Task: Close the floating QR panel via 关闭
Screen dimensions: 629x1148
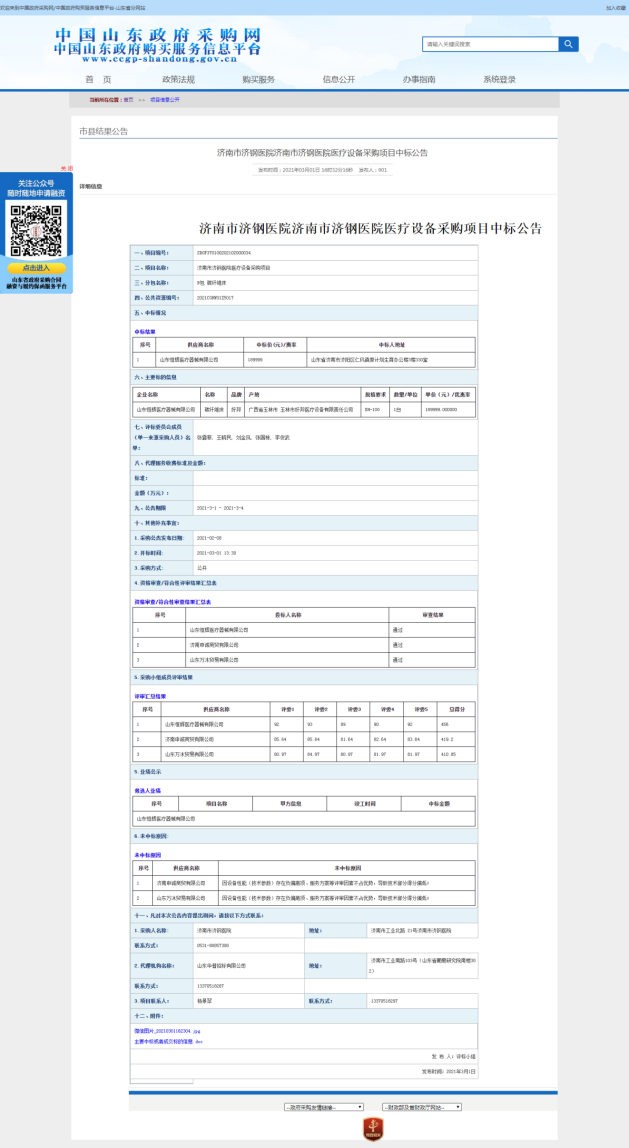Action: (67, 168)
